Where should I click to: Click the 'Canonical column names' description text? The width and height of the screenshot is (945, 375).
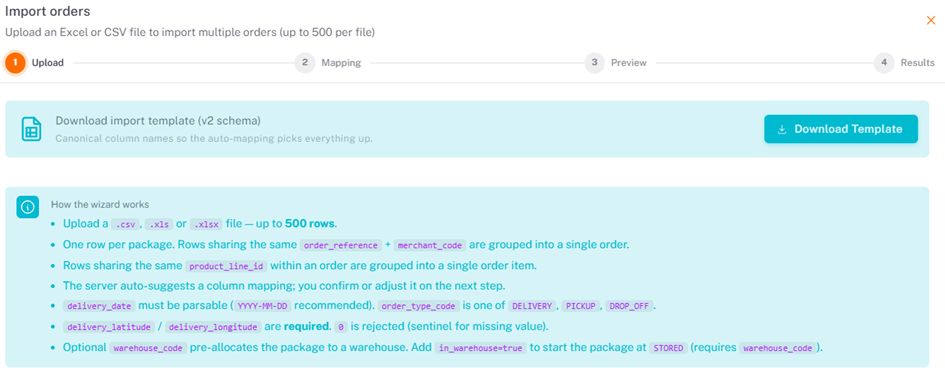coord(214,139)
